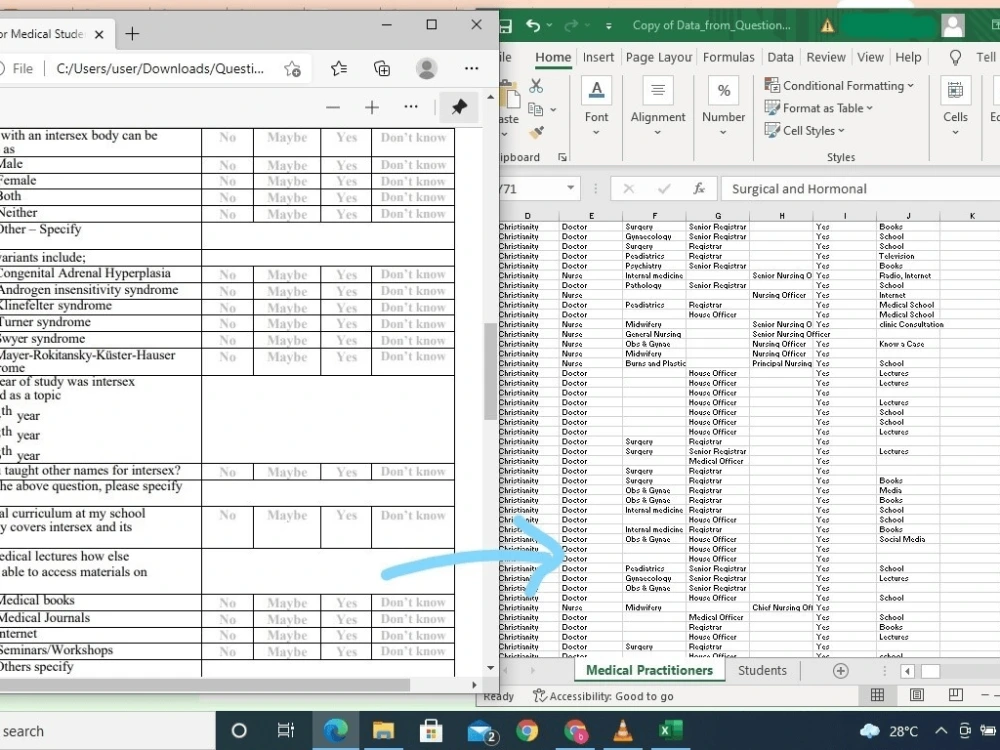1000x750 pixels.
Task: Confirm entry with the formula bar checkmark
Action: coord(664,189)
